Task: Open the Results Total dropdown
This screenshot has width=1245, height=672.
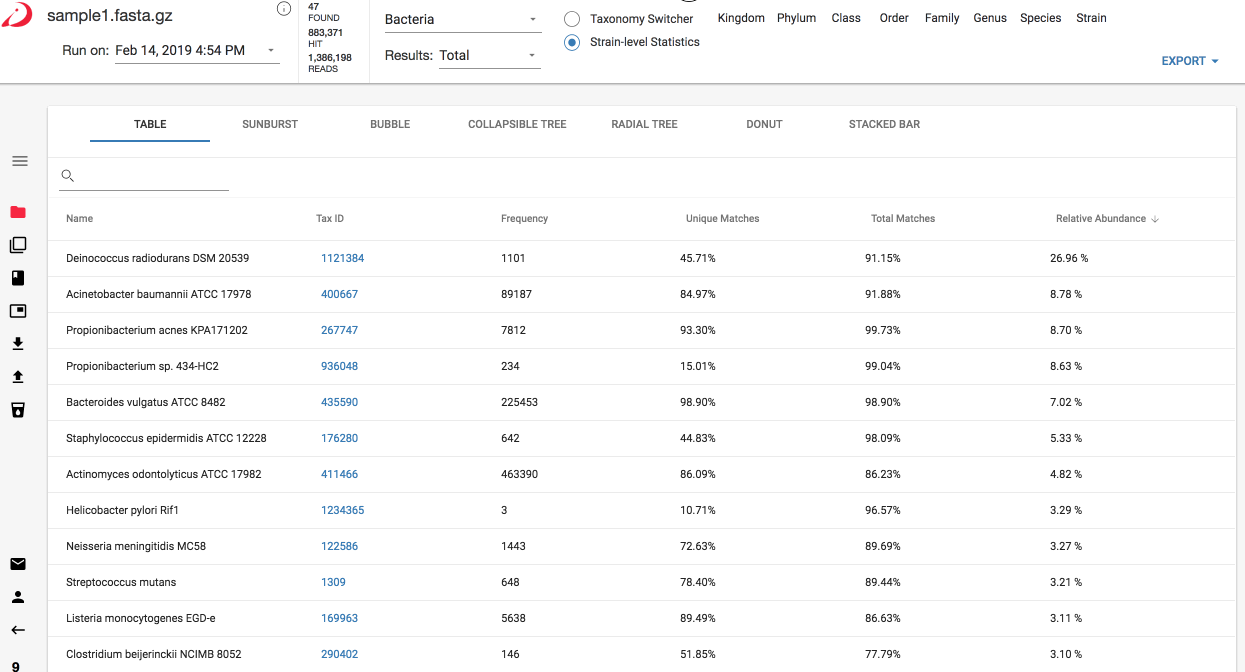Action: pyautogui.click(x=490, y=55)
